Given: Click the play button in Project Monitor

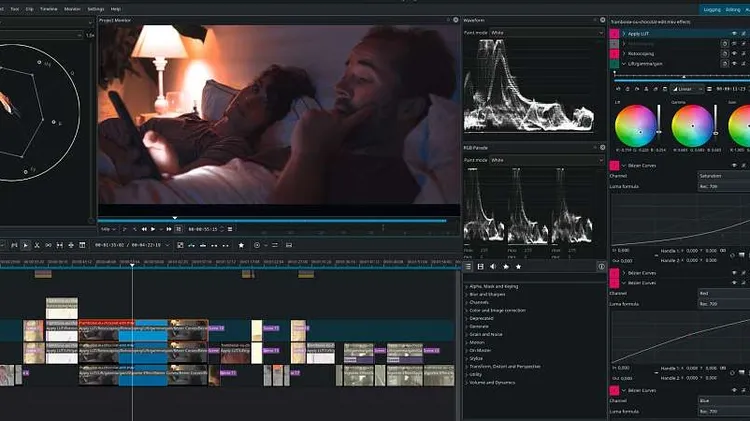Looking at the screenshot, I should click(153, 229).
